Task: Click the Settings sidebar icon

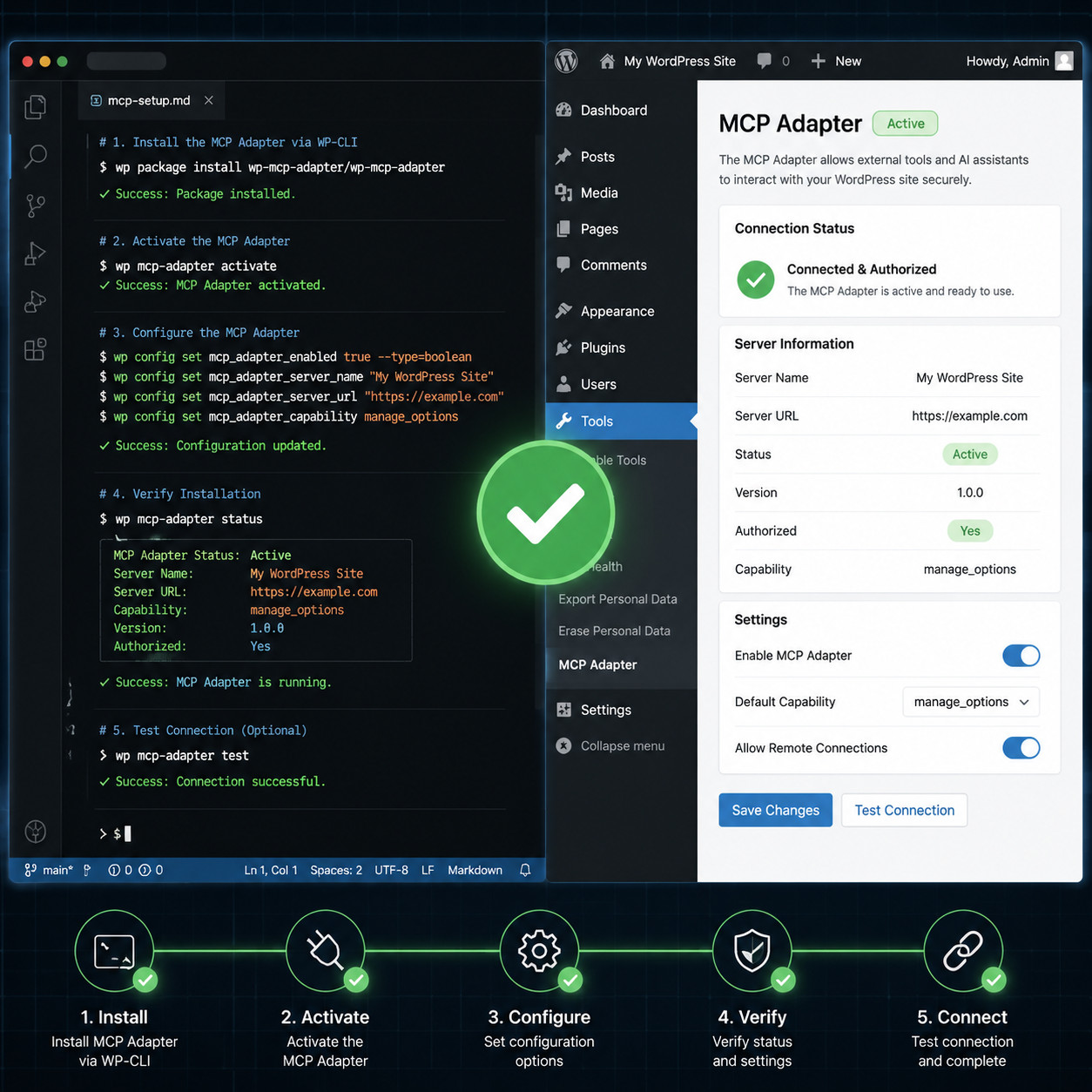Action: pos(563,710)
